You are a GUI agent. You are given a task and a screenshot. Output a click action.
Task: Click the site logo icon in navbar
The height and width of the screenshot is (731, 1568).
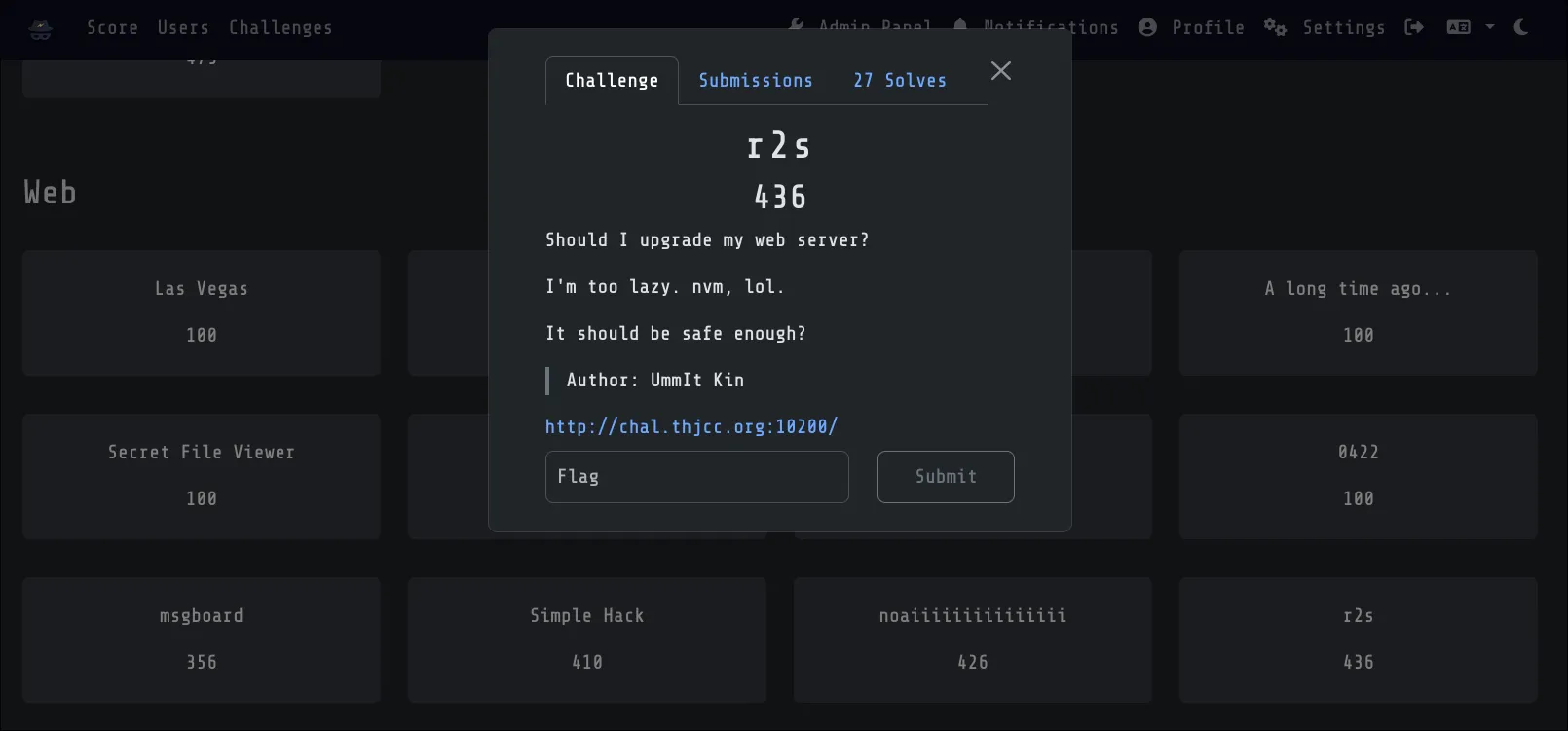[x=40, y=28]
